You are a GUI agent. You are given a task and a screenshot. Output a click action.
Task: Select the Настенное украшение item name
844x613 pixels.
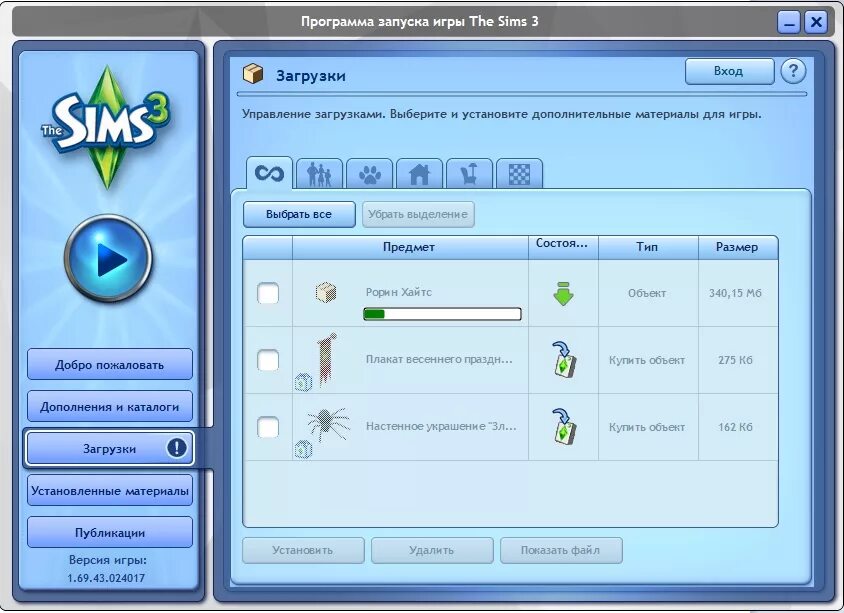tap(441, 426)
